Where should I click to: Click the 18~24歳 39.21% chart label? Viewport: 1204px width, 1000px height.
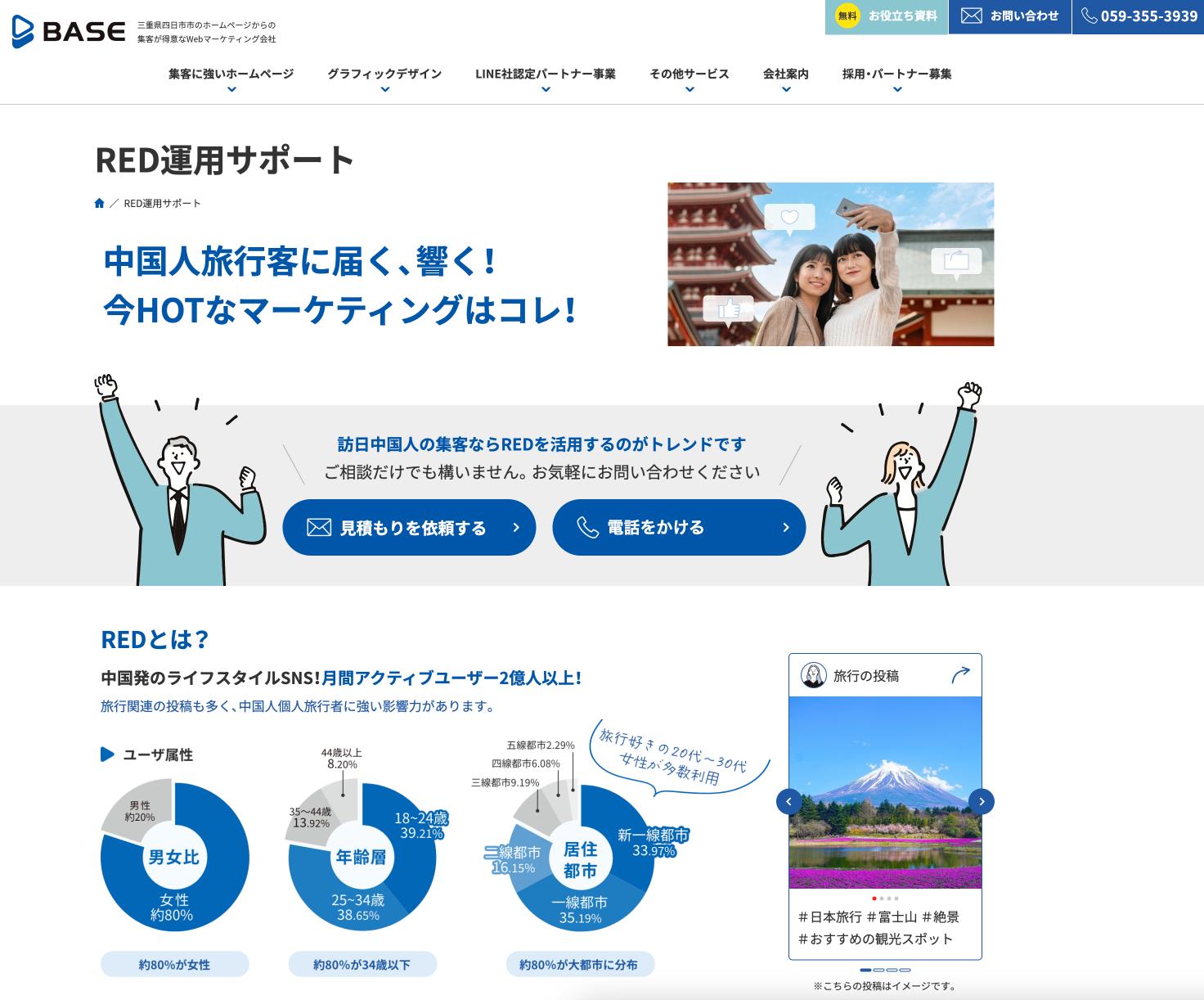coord(421,825)
